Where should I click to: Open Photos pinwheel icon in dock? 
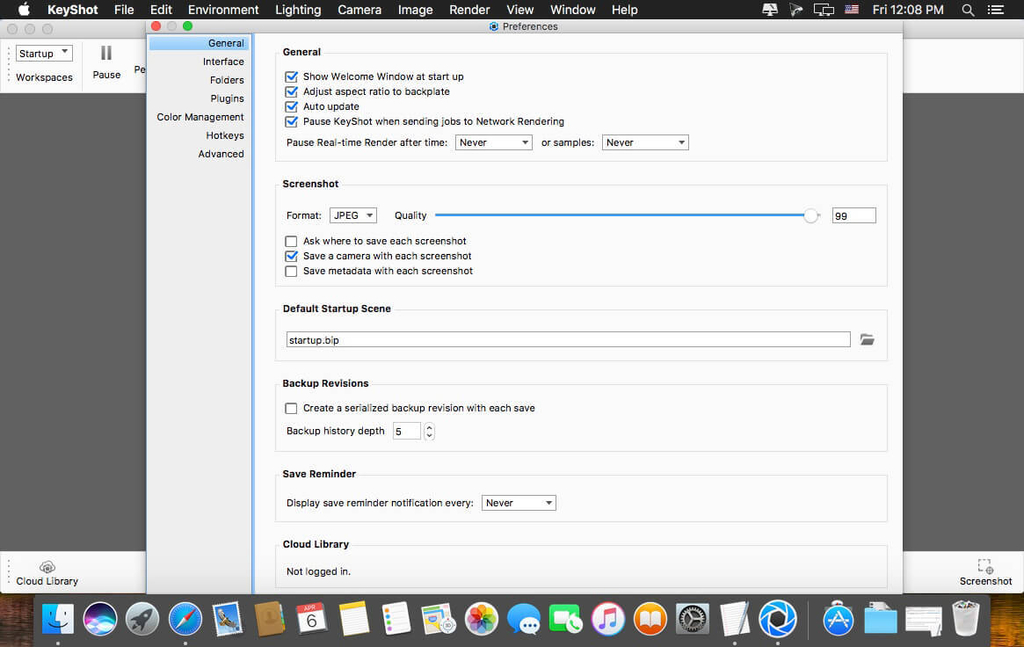click(x=481, y=618)
